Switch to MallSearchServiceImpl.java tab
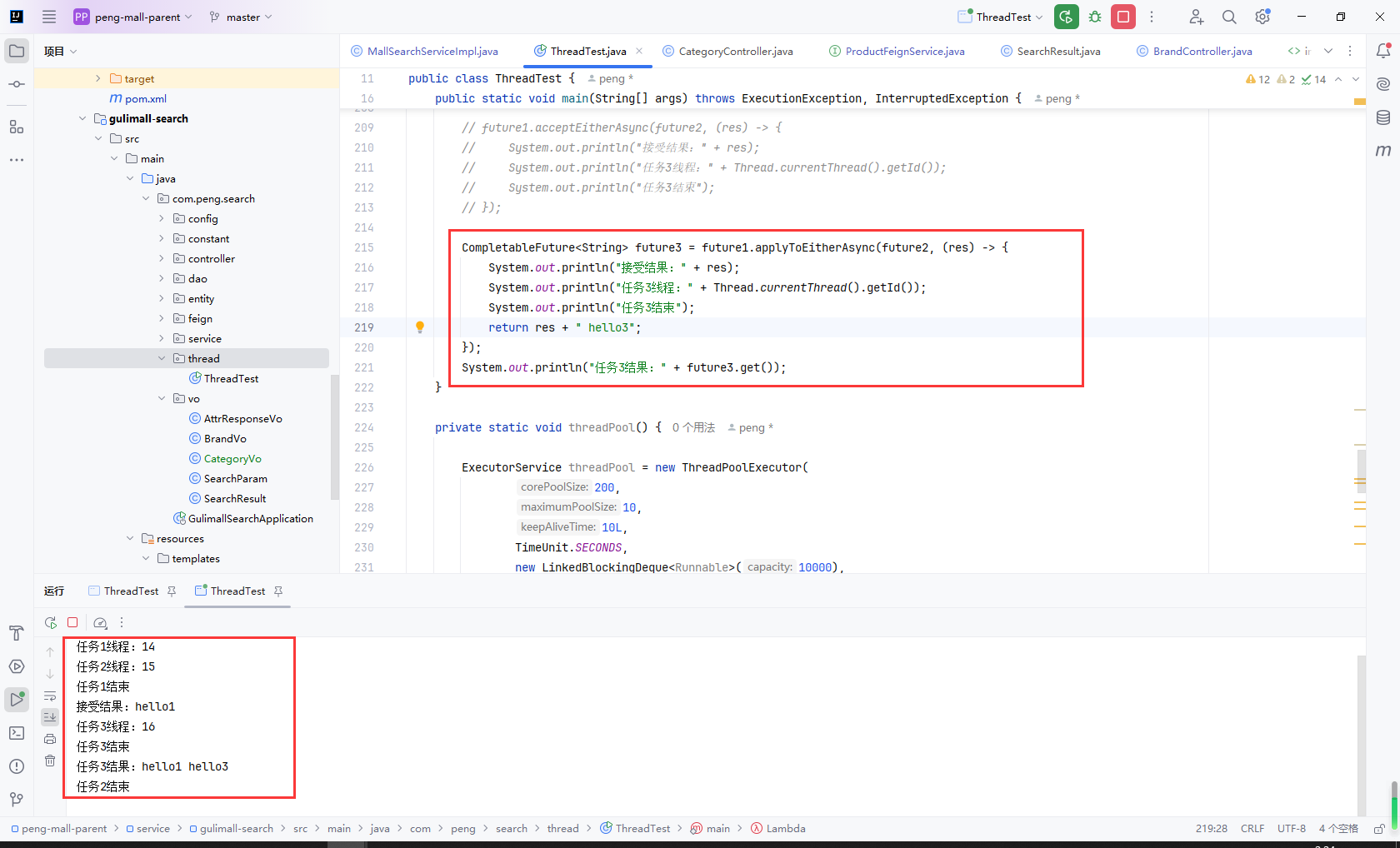1400x848 pixels. [424, 51]
